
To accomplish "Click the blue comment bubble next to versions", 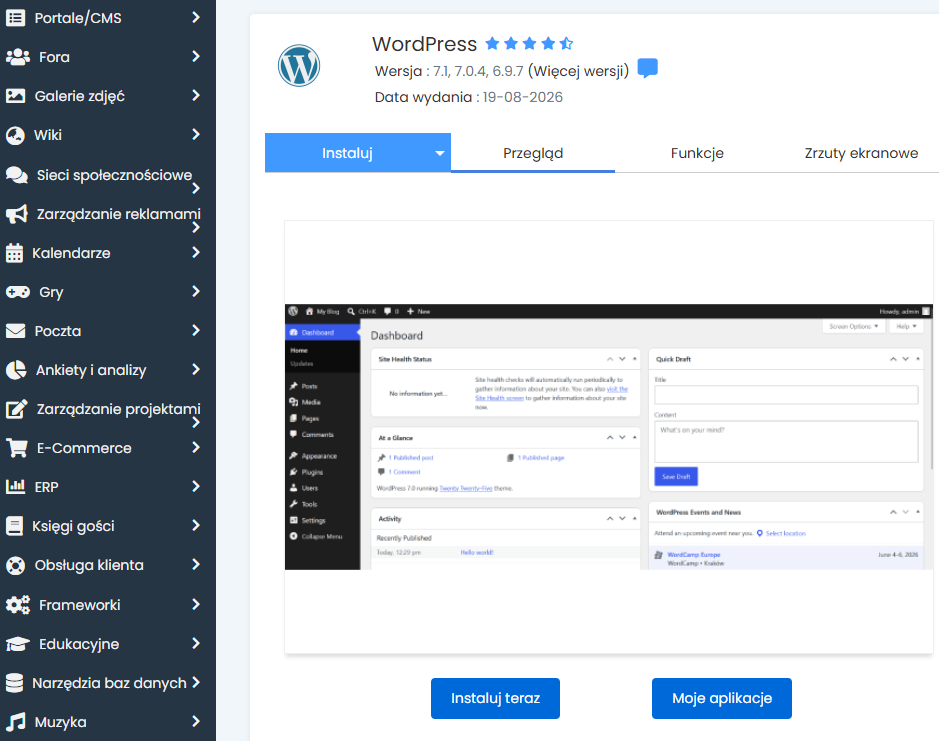I will coord(647,68).
